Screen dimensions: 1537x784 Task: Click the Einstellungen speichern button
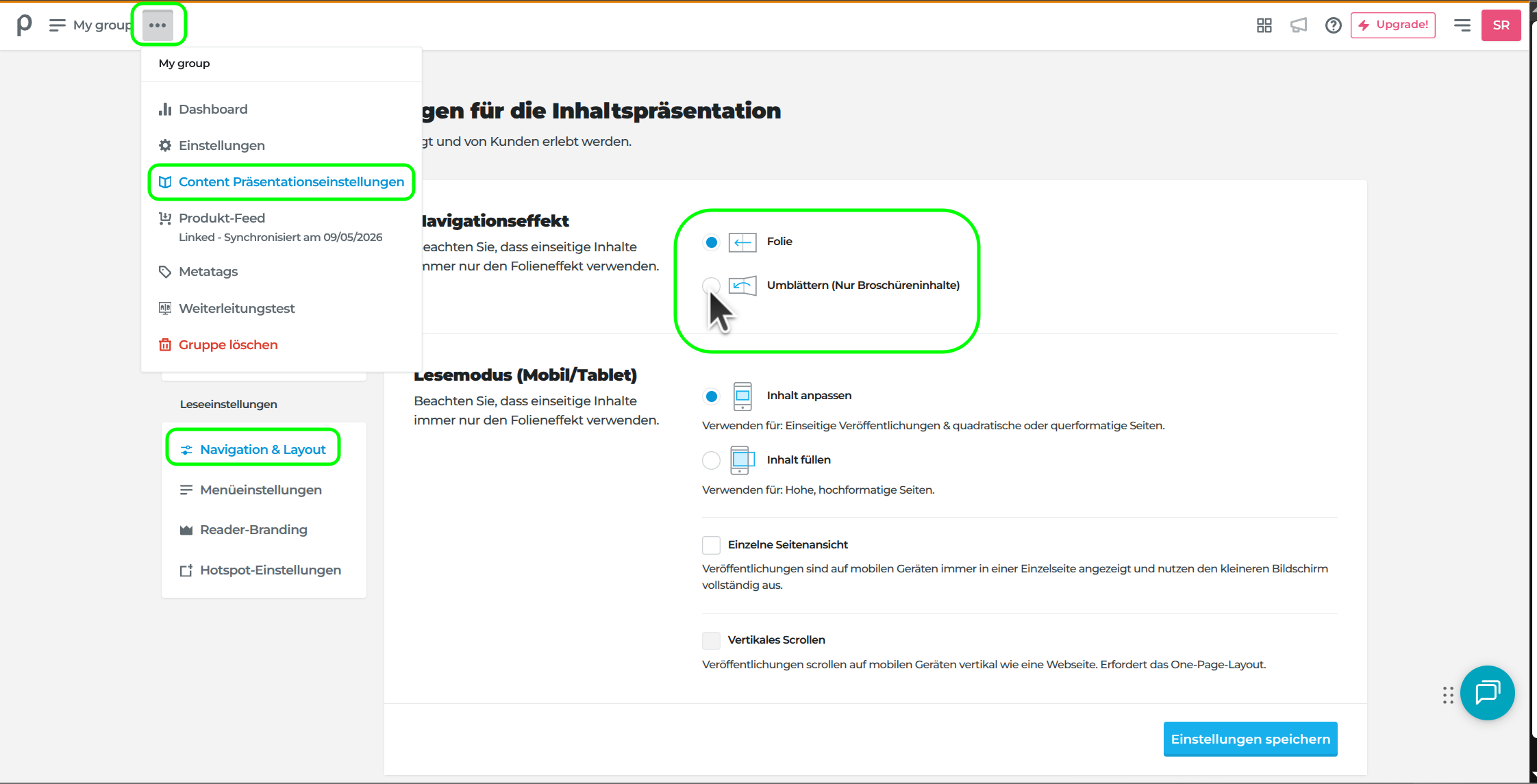coord(1250,739)
